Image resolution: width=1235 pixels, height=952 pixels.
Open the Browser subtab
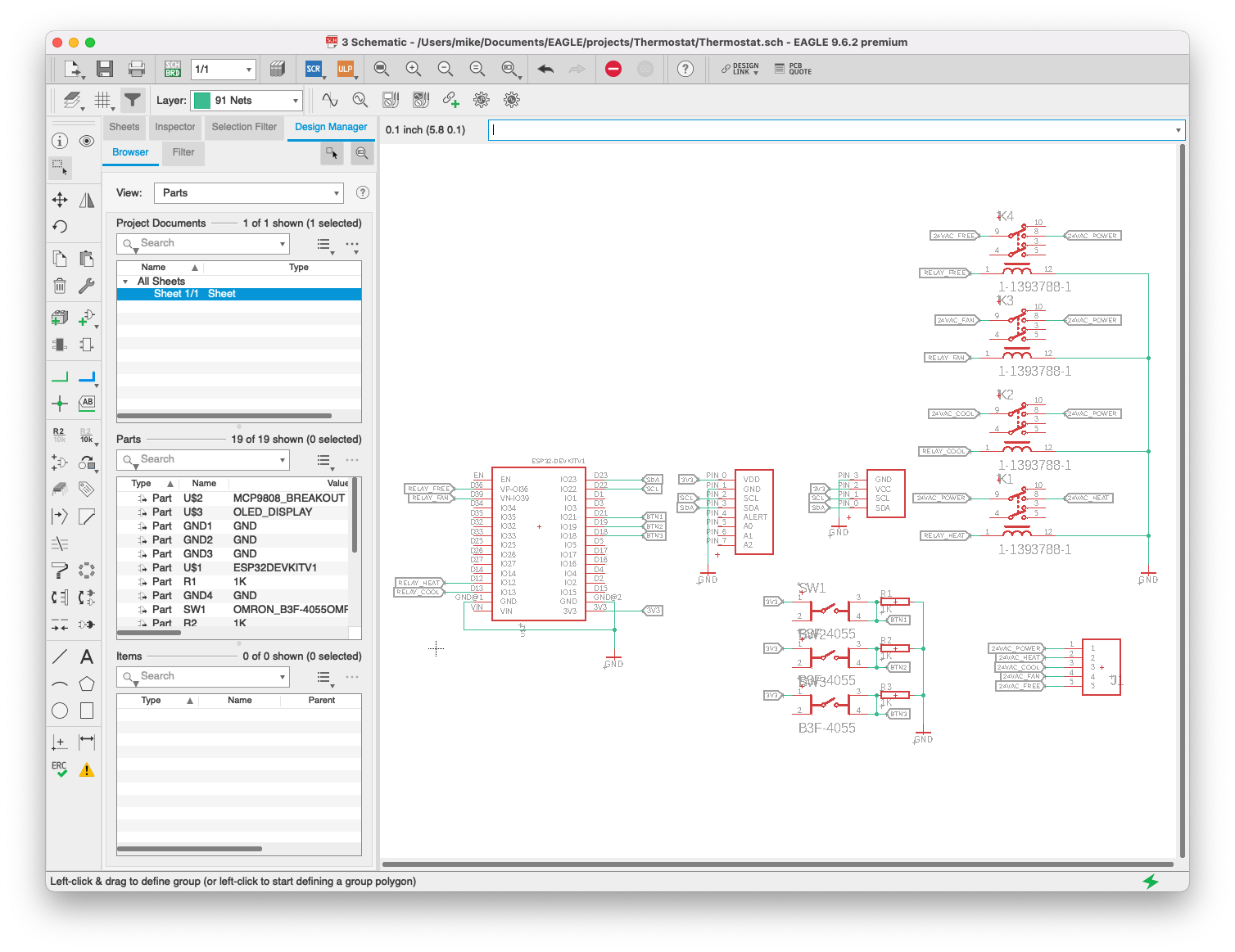(130, 152)
